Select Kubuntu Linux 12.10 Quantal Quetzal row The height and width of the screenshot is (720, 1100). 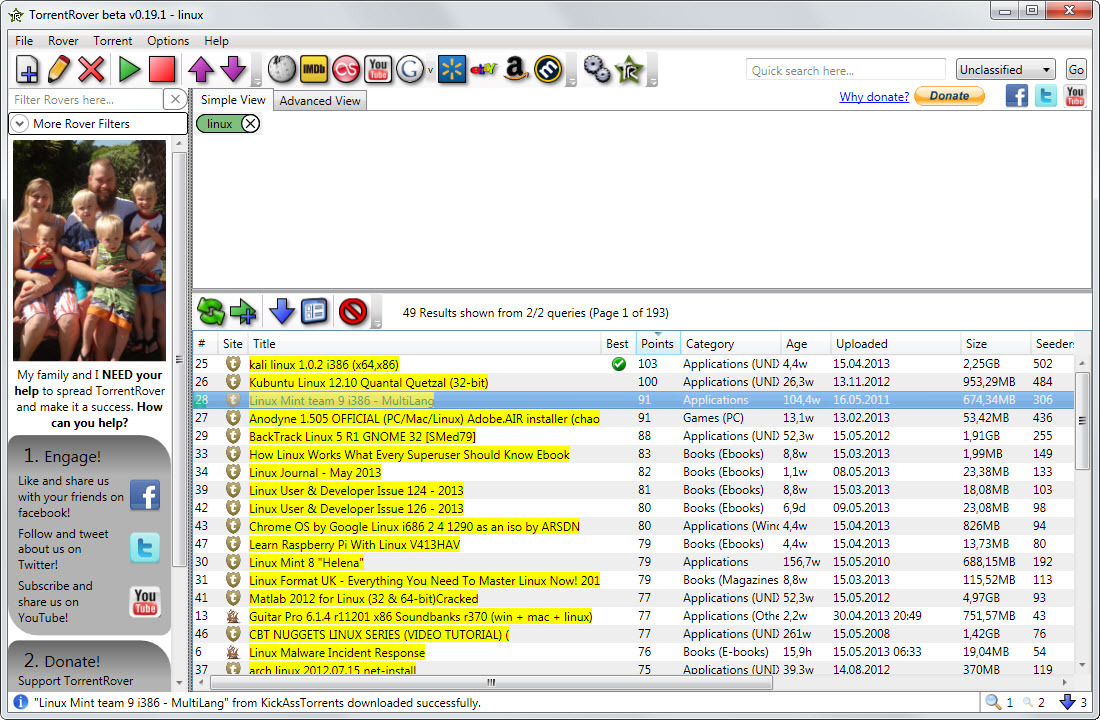point(633,382)
